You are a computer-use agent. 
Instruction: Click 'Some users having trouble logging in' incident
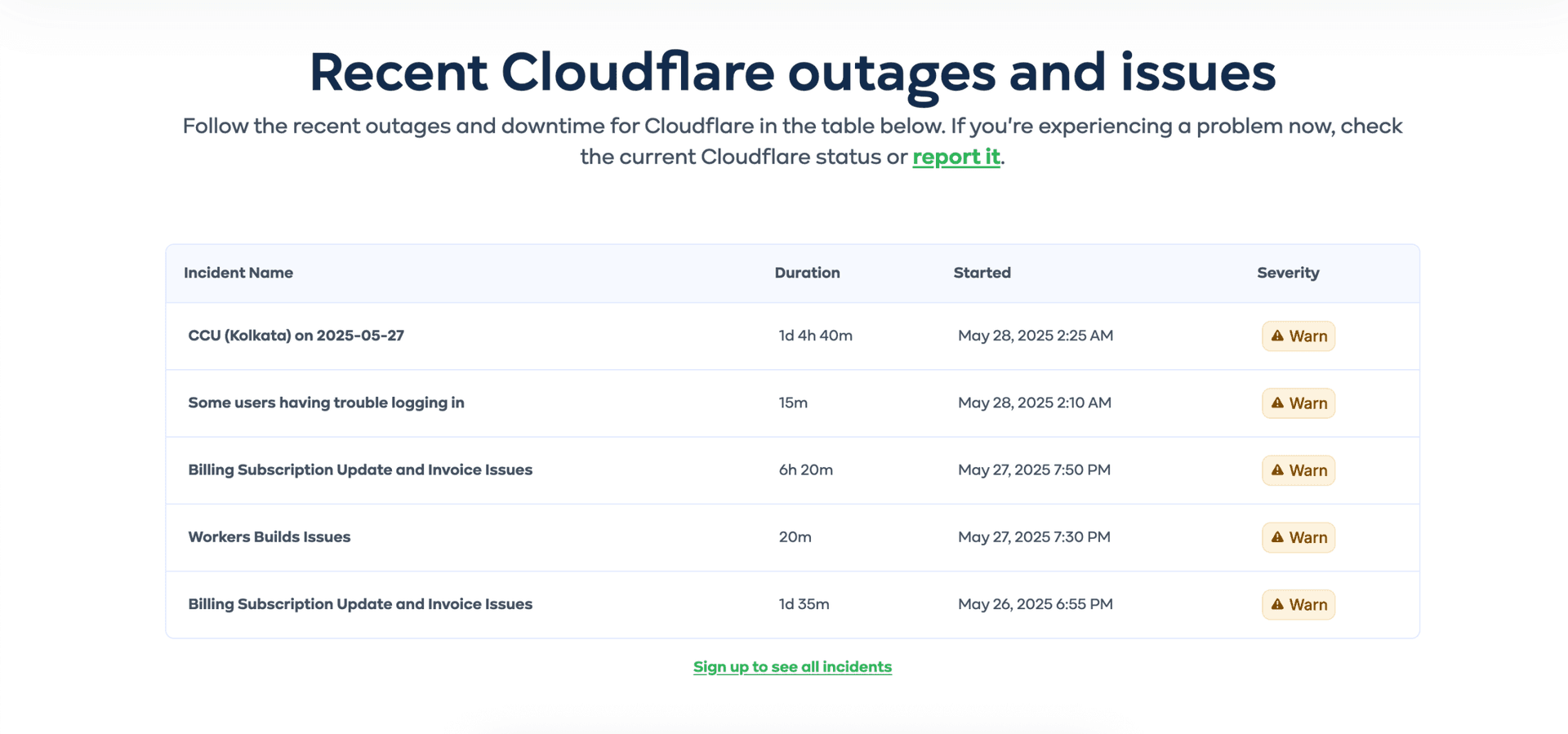326,403
